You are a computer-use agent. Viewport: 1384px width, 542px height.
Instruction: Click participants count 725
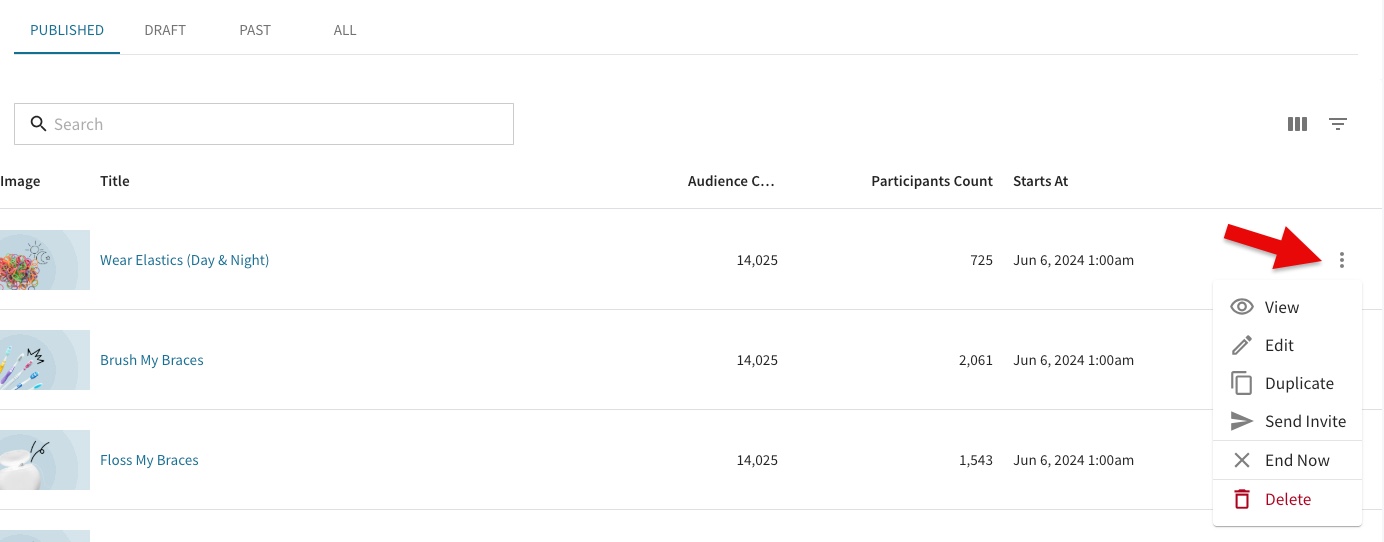point(981,260)
